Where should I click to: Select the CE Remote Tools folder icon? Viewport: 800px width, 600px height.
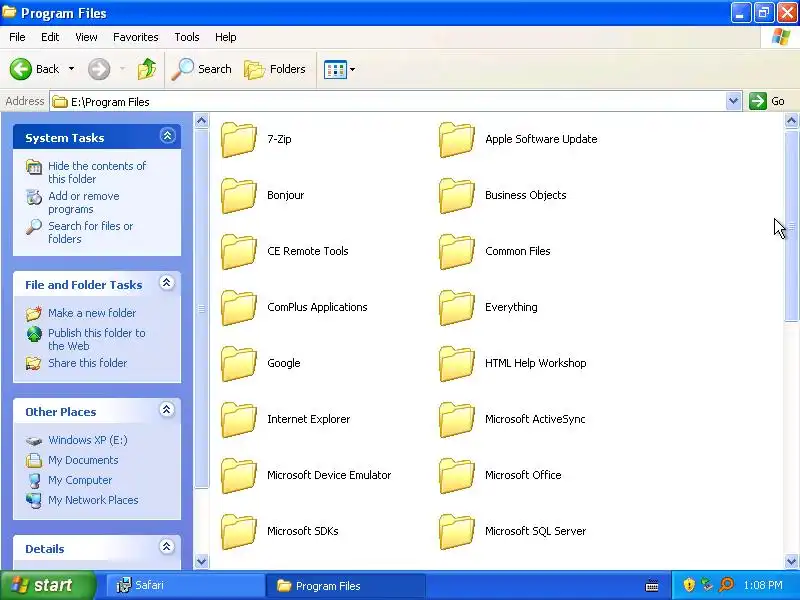click(x=239, y=252)
